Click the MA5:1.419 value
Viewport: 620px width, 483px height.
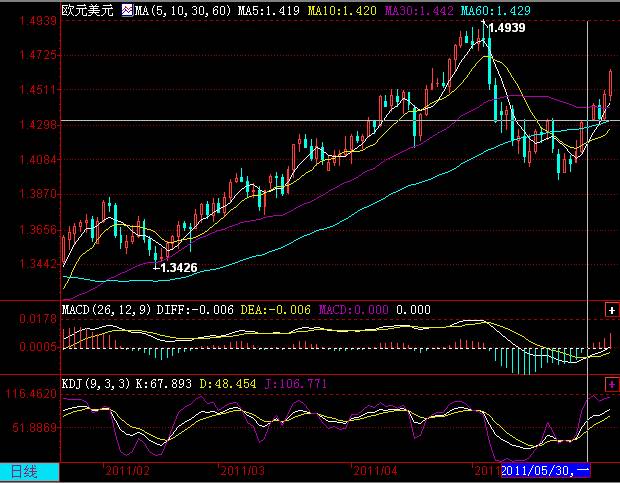(x=268, y=10)
